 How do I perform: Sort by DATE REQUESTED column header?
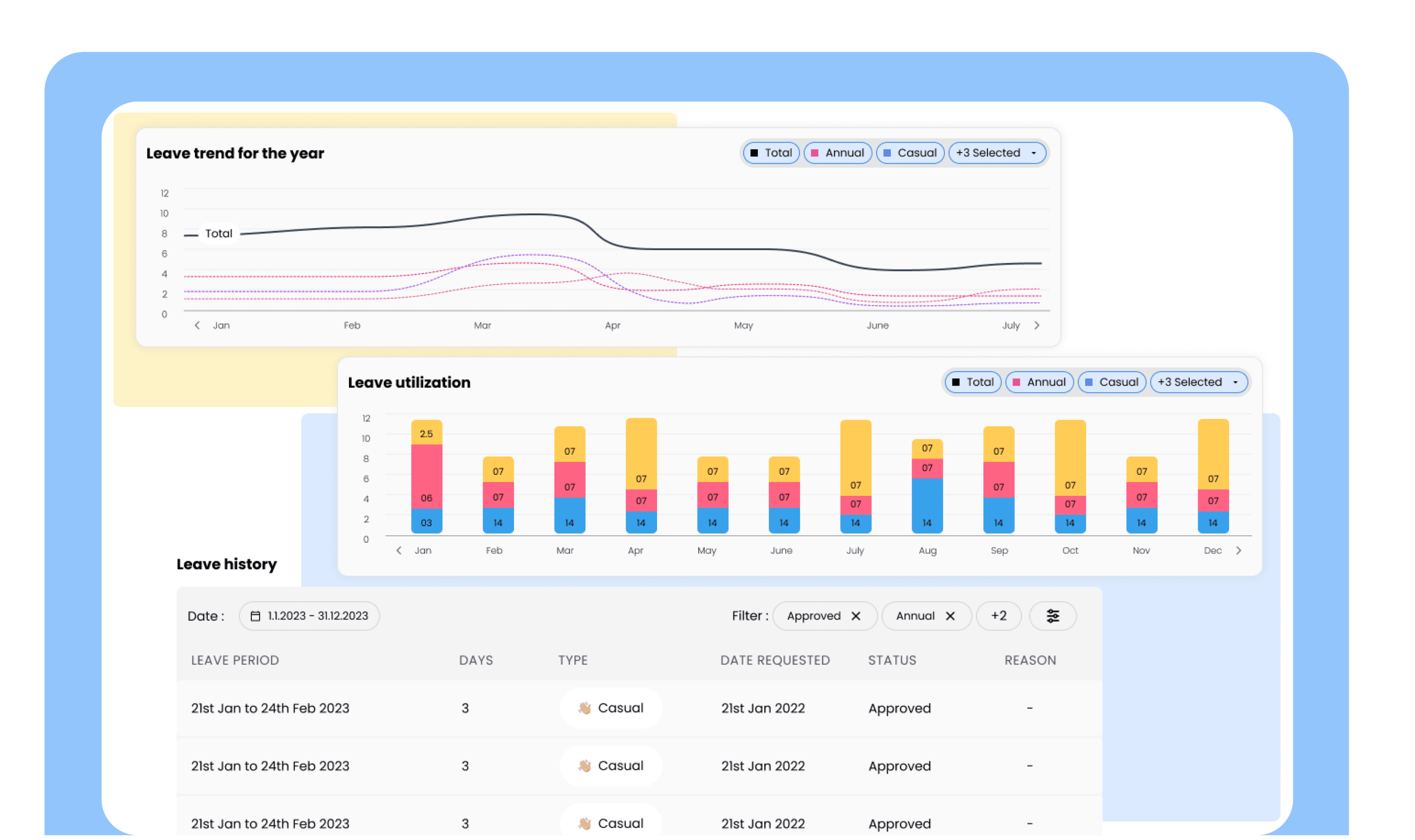pyautogui.click(x=775, y=660)
